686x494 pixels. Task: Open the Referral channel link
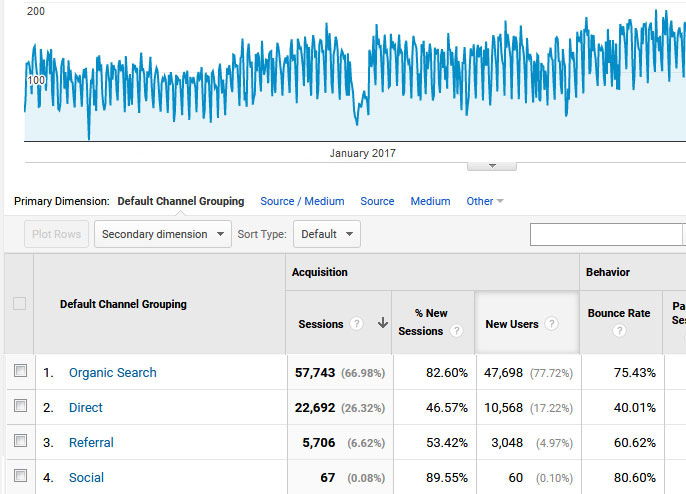pyautogui.click(x=91, y=442)
